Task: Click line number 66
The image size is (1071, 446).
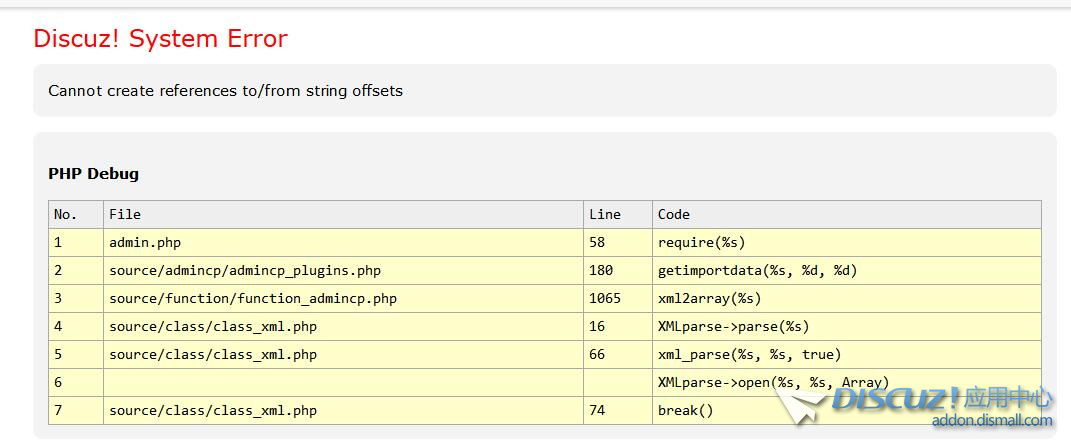Action: click(x=618, y=354)
